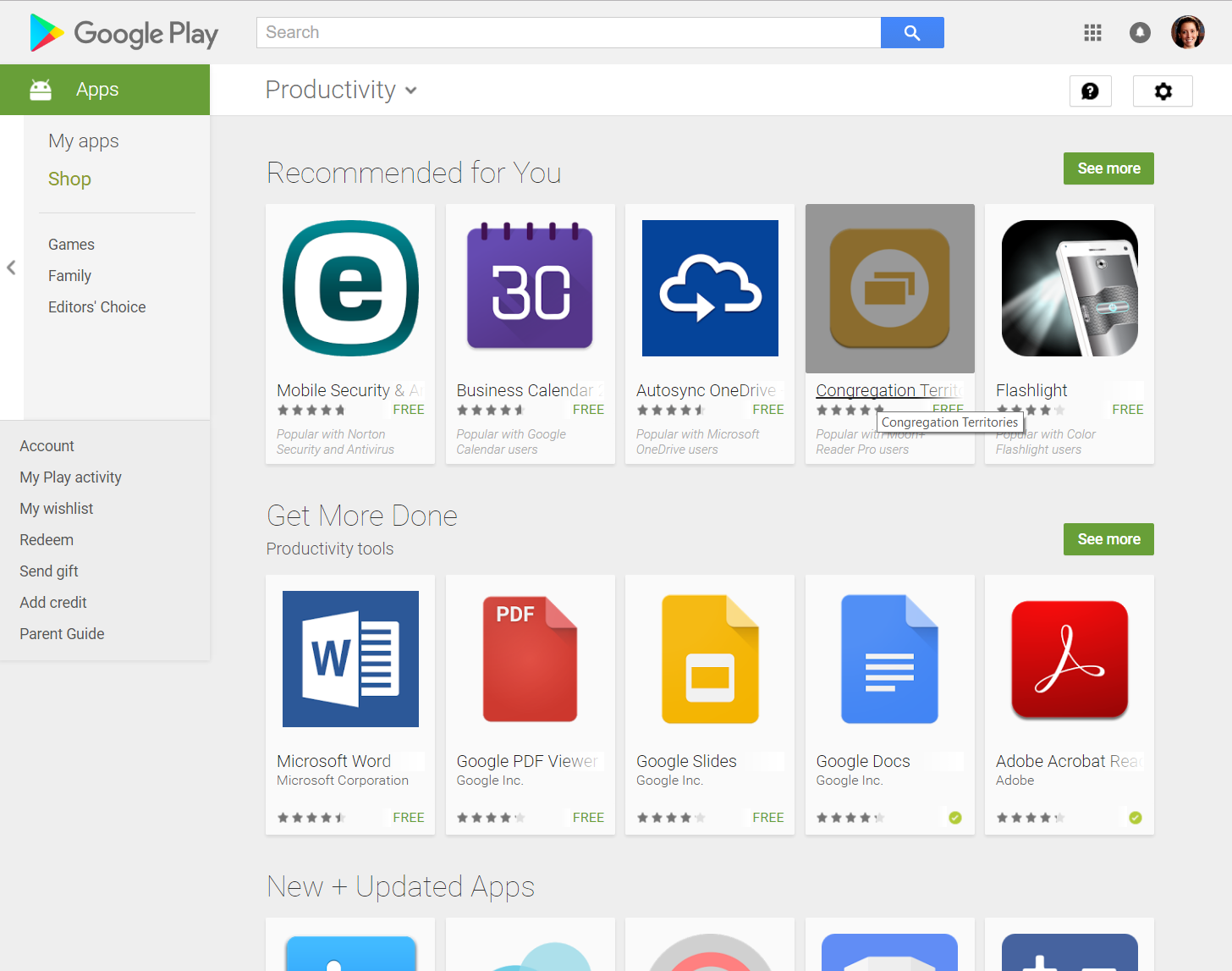Open the Family category
Image resolution: width=1232 pixels, height=971 pixels.
(69, 276)
